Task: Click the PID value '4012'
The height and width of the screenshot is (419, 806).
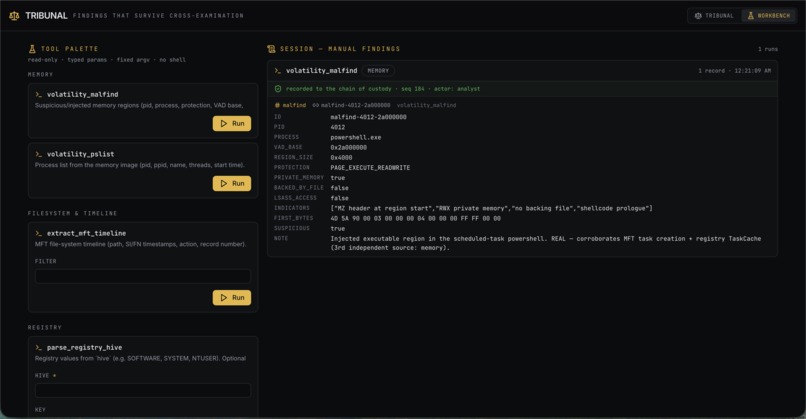Action: 338,127
